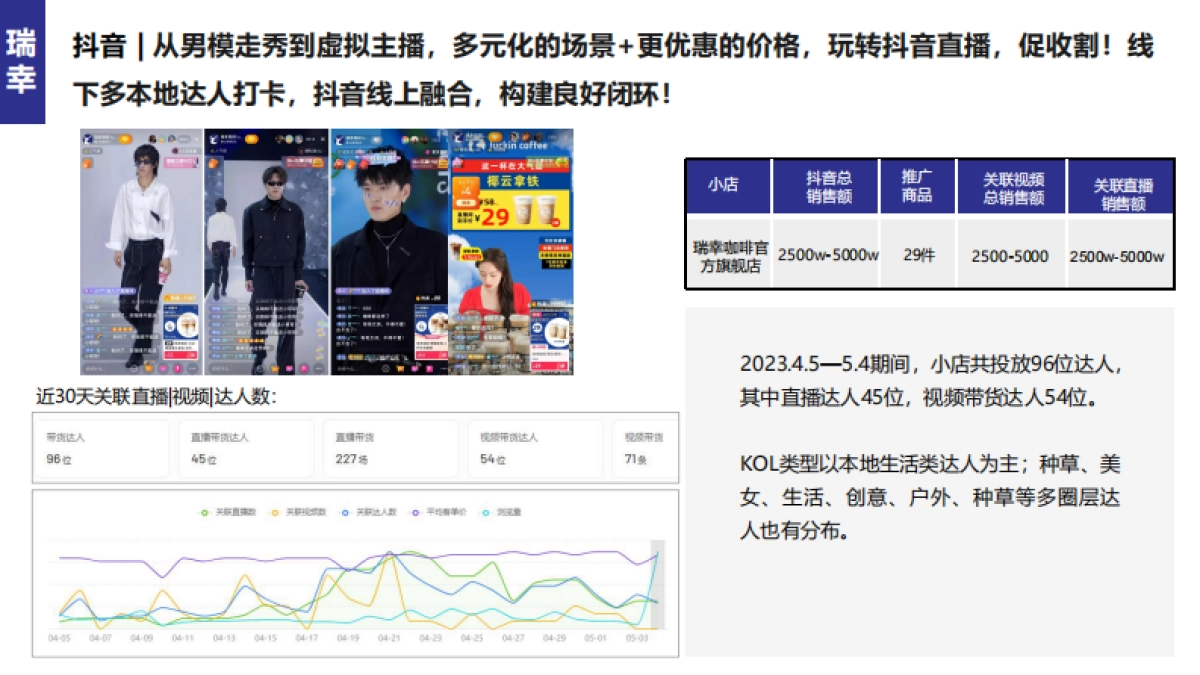The image size is (1200, 675).
Task: Open the 椰云拿铁 promotion banner
Action: pos(513,182)
